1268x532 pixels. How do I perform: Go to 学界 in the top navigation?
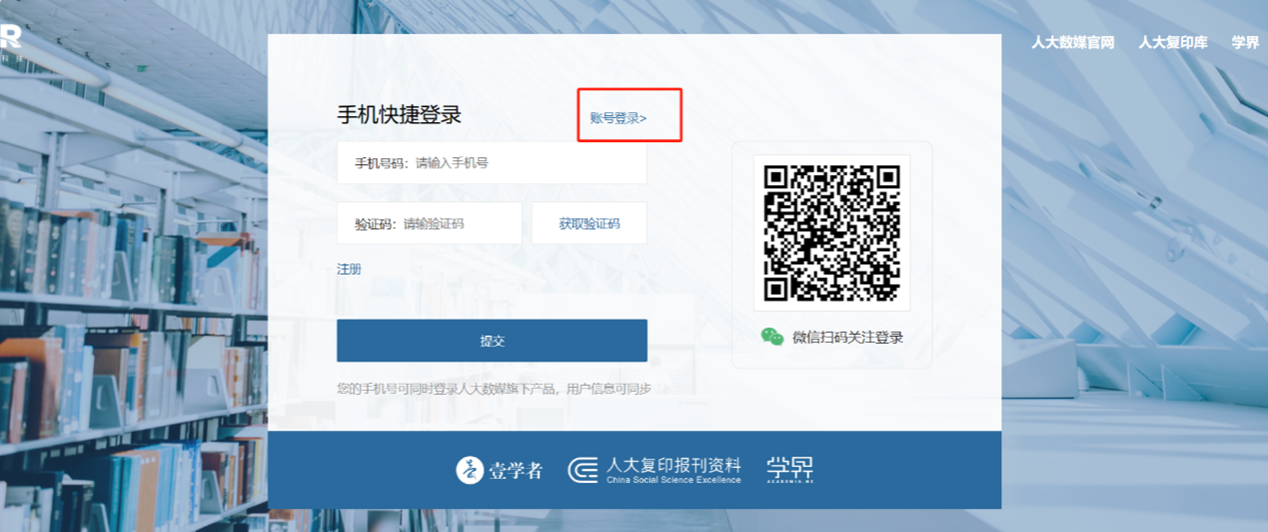[x=1245, y=42]
